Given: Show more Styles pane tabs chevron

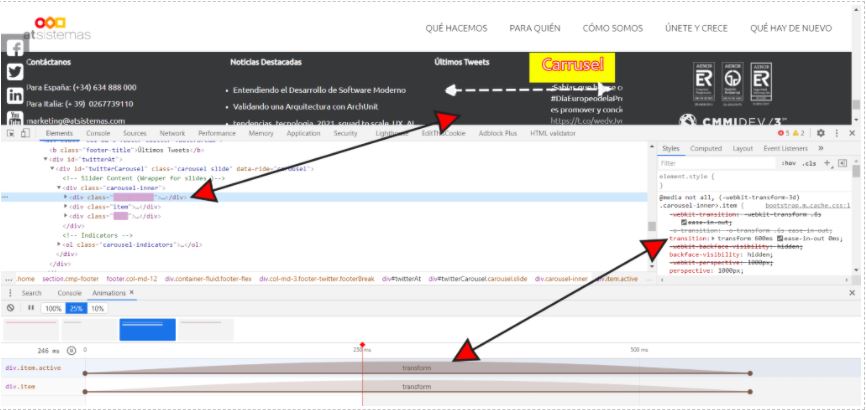Looking at the screenshot, I should coord(821,148).
